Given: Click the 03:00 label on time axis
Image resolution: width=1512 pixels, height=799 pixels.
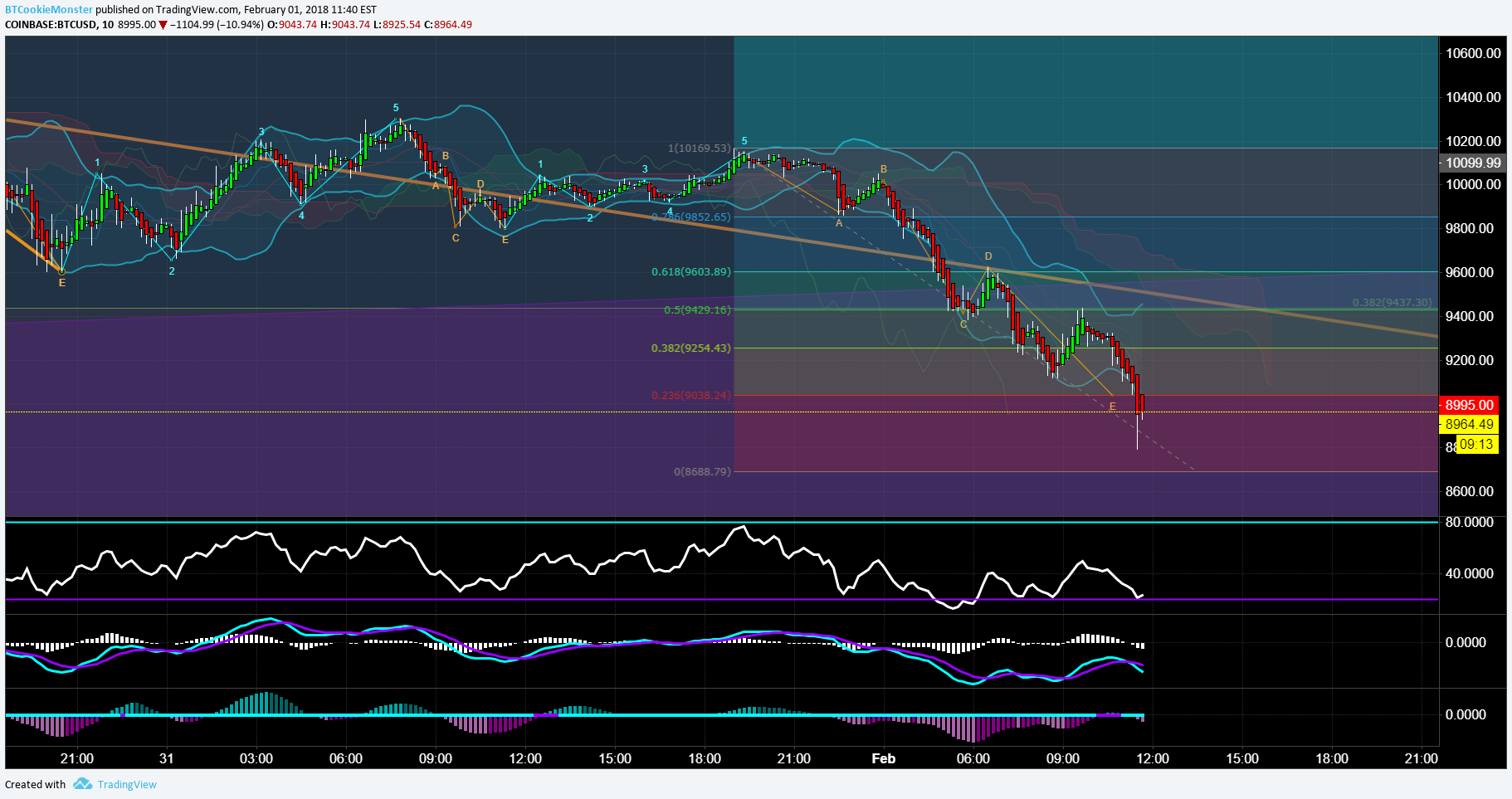Looking at the screenshot, I should pos(256,759).
